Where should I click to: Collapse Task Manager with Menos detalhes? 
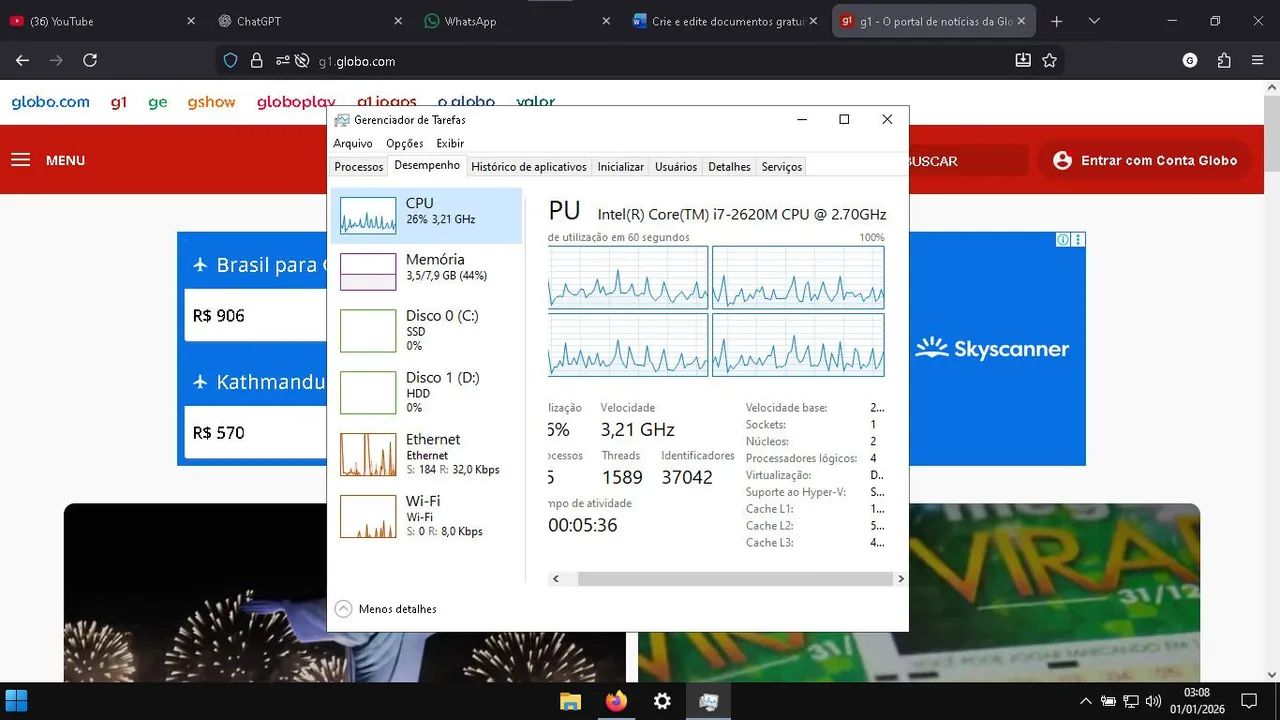click(x=385, y=608)
